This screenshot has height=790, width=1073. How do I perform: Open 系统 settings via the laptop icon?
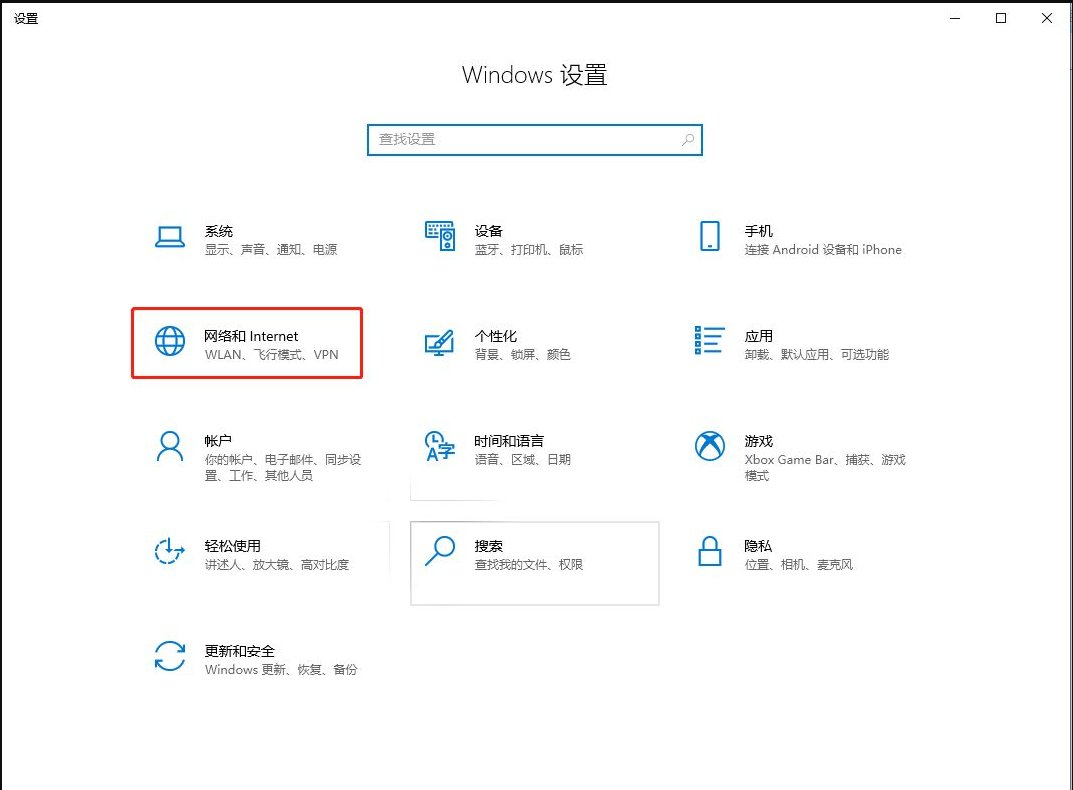[170, 237]
